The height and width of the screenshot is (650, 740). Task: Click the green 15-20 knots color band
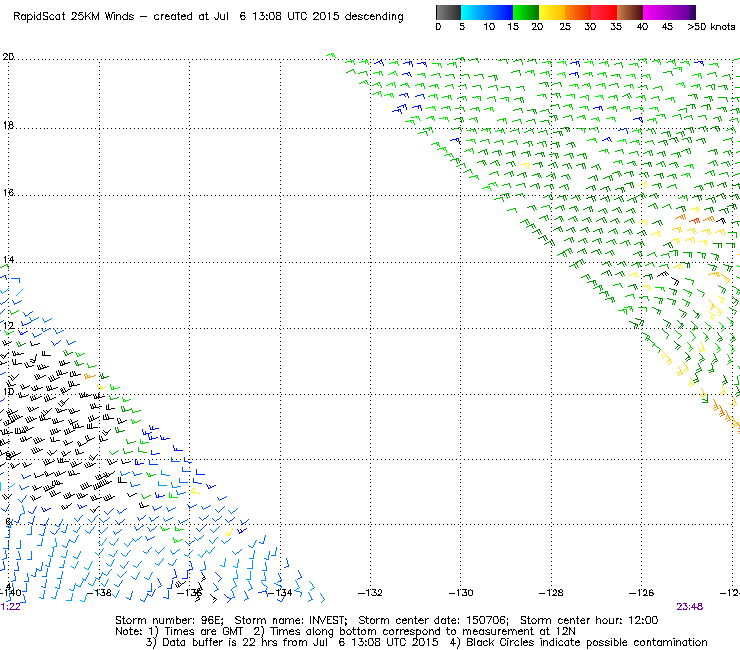point(526,12)
